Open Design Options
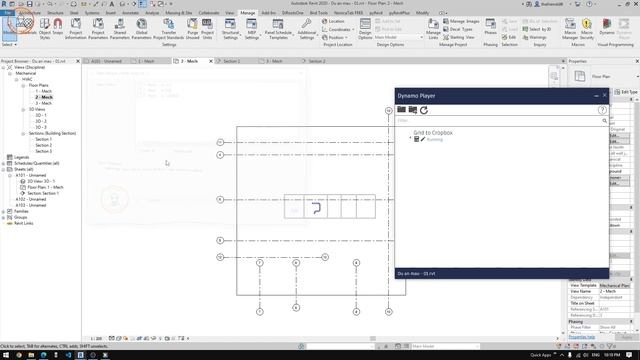Screen dimensions: 640x360 pyautogui.click(x=365, y=28)
